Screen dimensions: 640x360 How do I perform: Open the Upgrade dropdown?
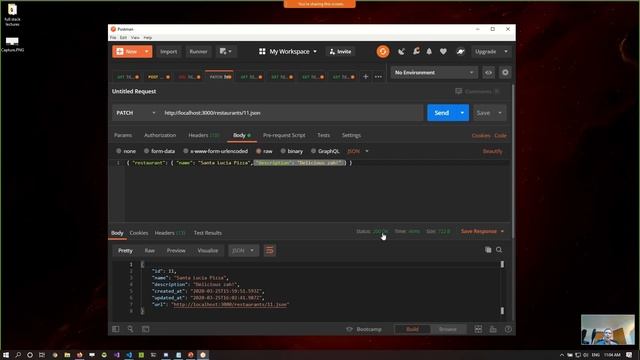pos(491,51)
